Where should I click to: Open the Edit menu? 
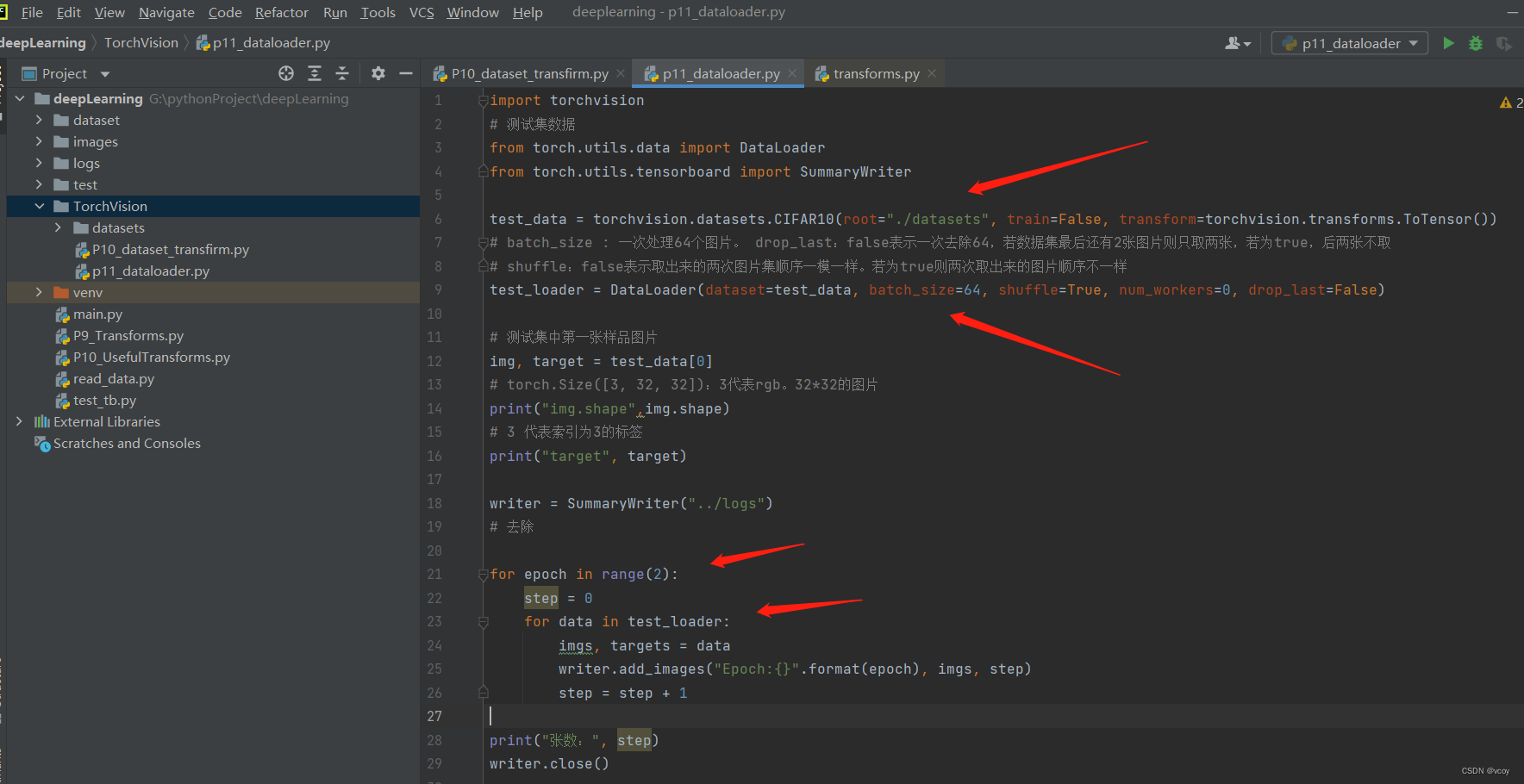click(68, 12)
